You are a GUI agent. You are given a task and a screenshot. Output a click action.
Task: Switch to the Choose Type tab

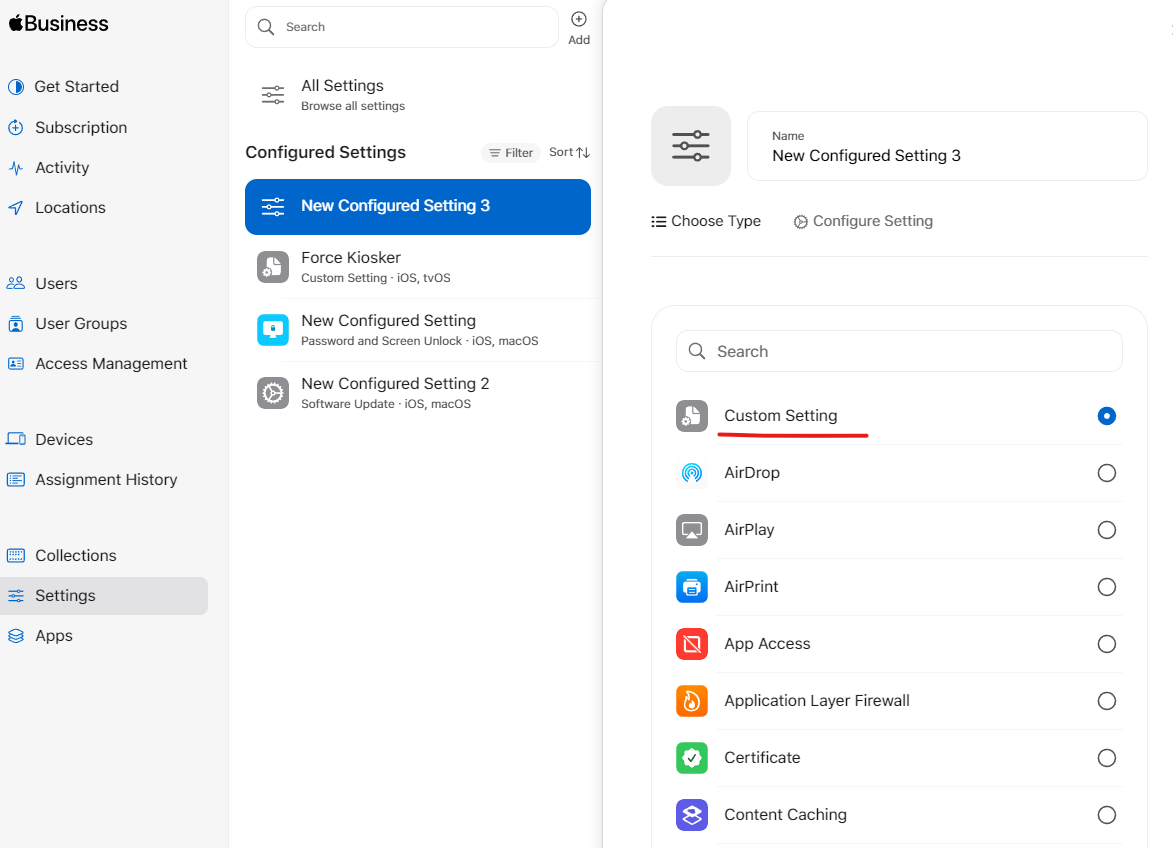click(x=705, y=221)
